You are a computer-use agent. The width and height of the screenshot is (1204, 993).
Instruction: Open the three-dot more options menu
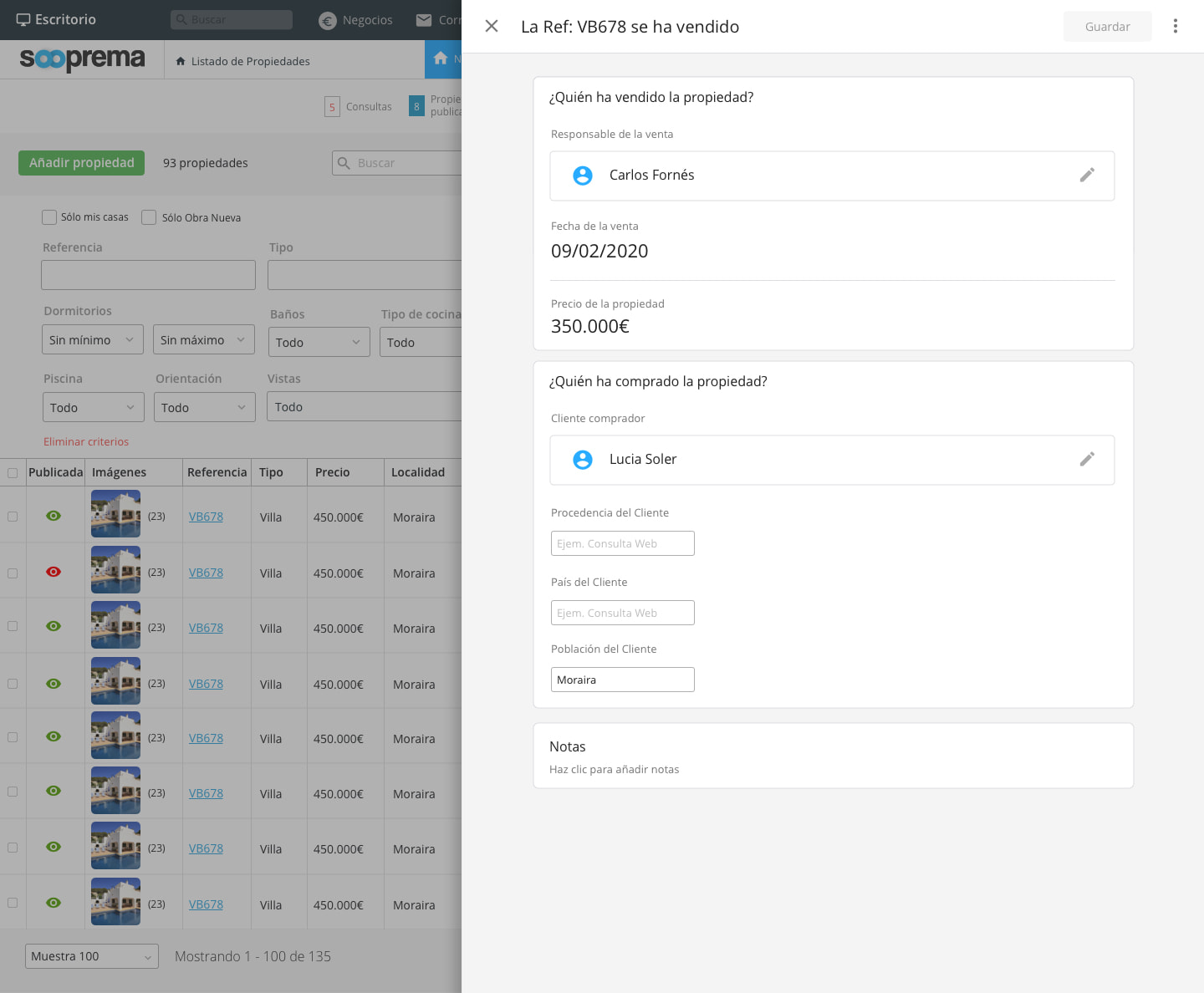coord(1175,26)
